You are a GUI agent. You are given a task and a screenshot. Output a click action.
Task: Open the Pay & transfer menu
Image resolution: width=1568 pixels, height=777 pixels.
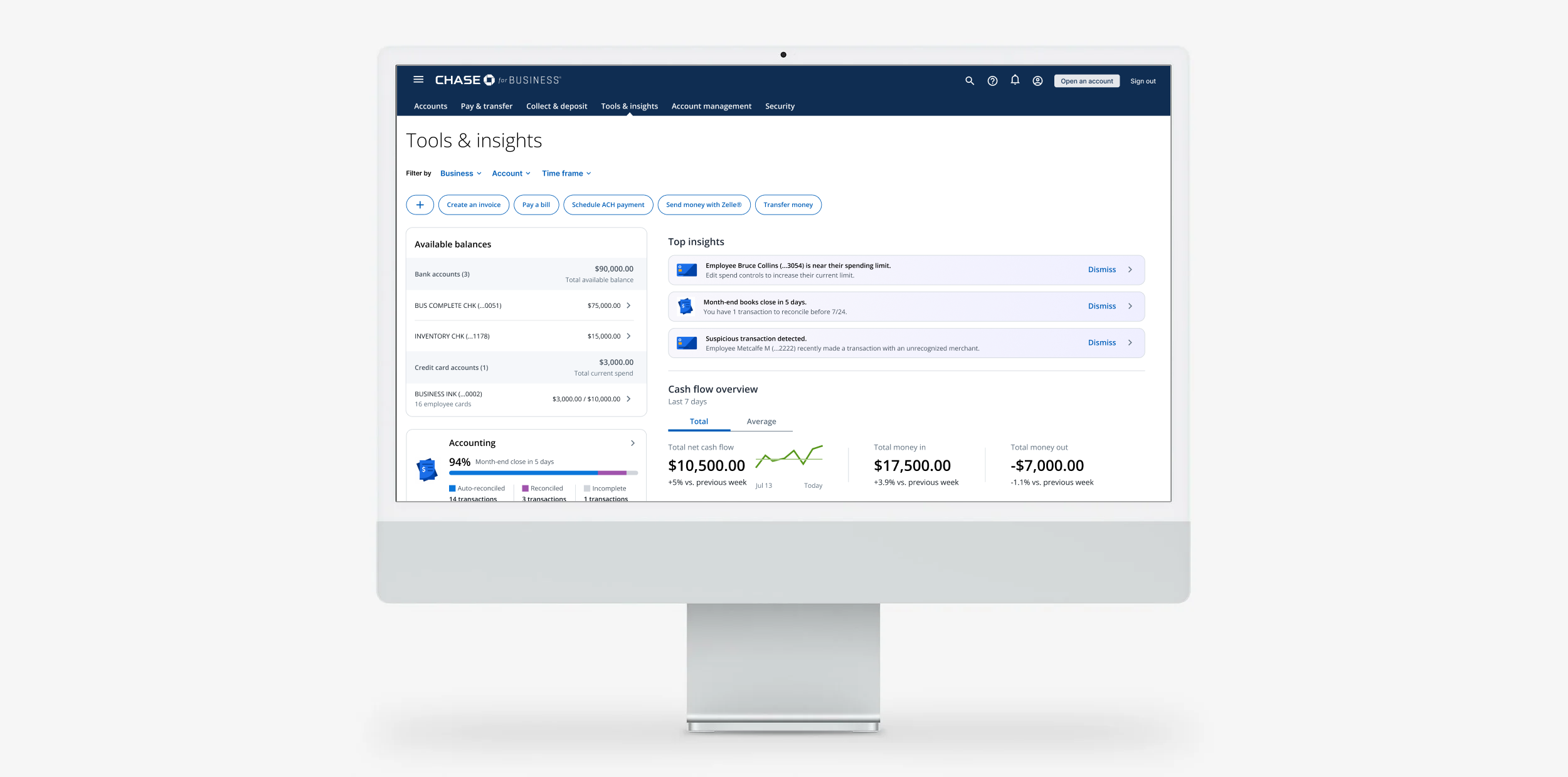click(486, 107)
